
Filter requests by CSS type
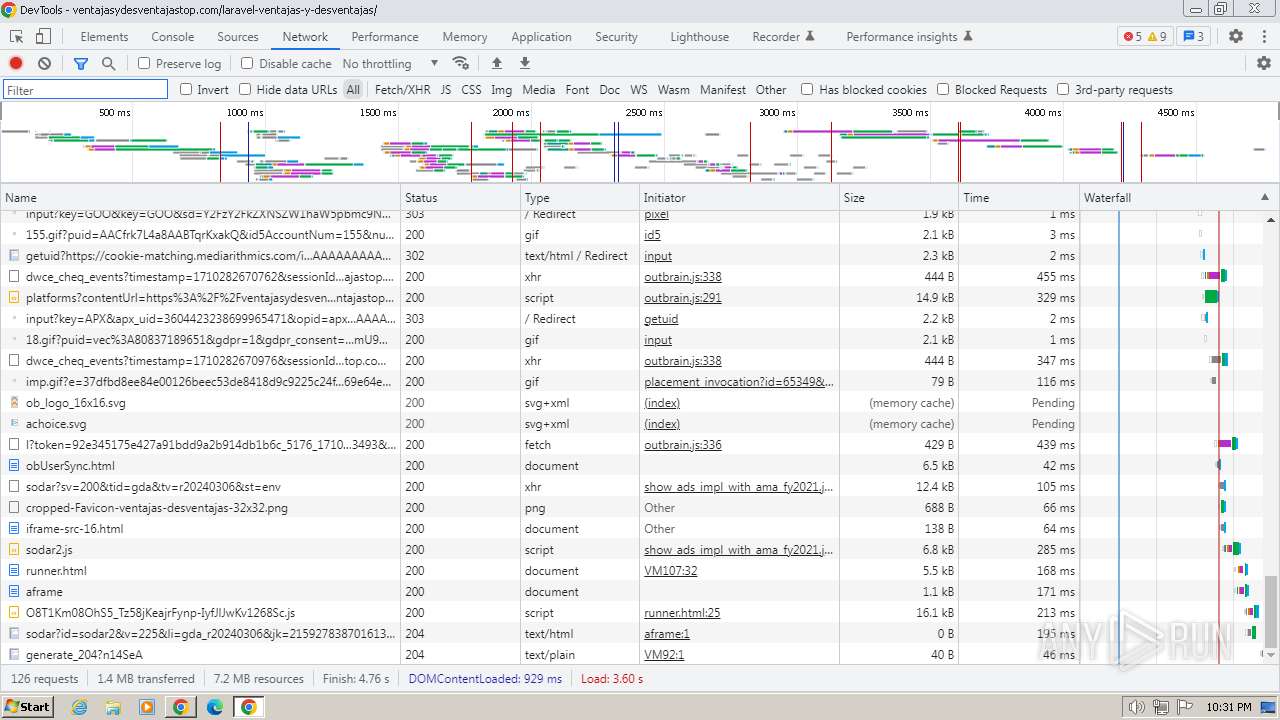[471, 89]
